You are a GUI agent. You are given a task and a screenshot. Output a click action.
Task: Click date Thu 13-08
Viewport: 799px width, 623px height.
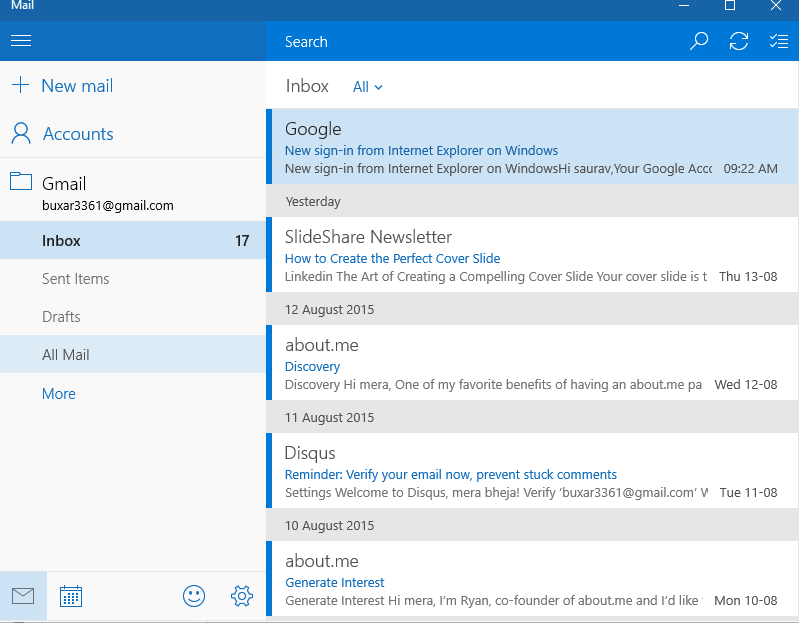pos(748,277)
